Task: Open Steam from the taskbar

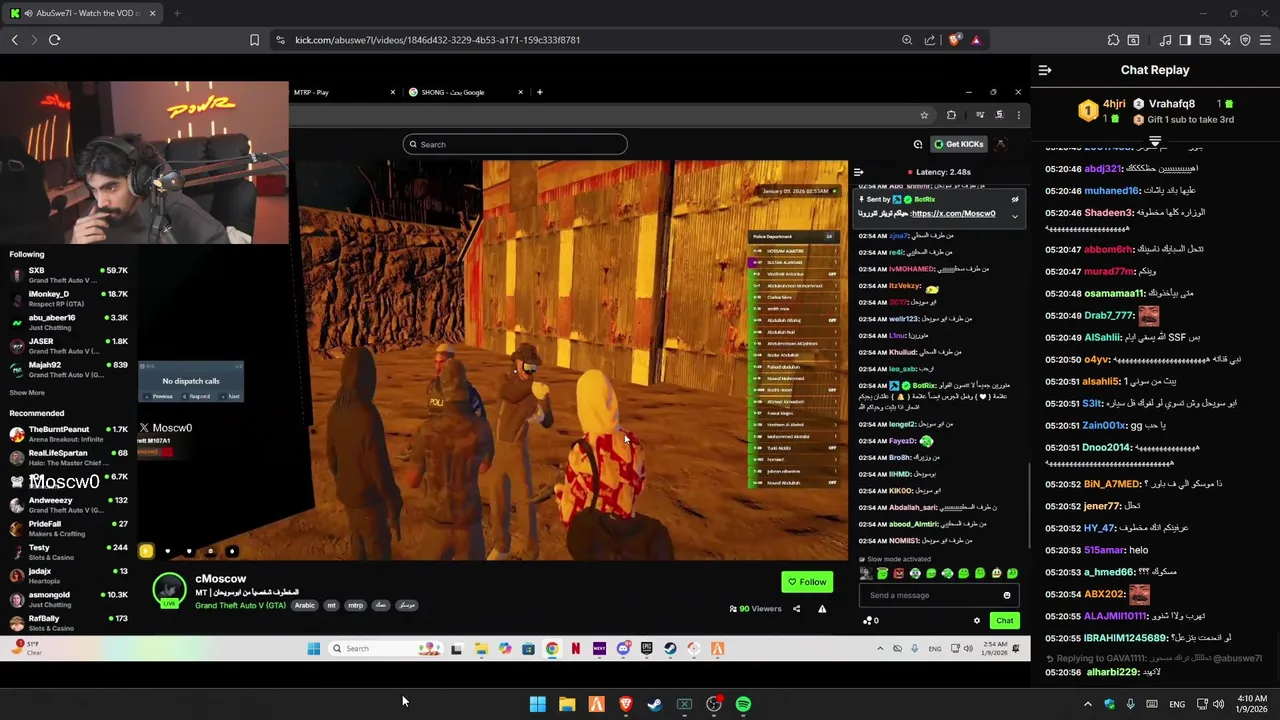Action: point(655,704)
